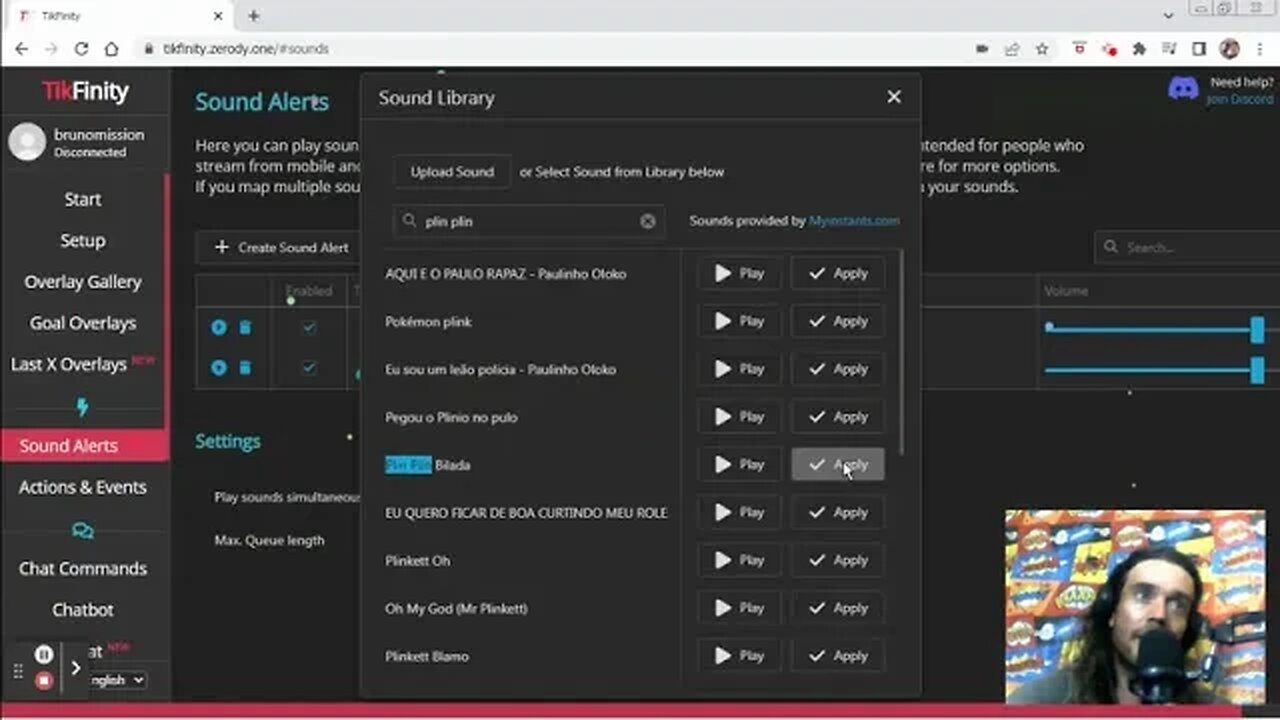Click the browser address bar URL
Viewport: 1280px width, 720px height.
(x=246, y=48)
